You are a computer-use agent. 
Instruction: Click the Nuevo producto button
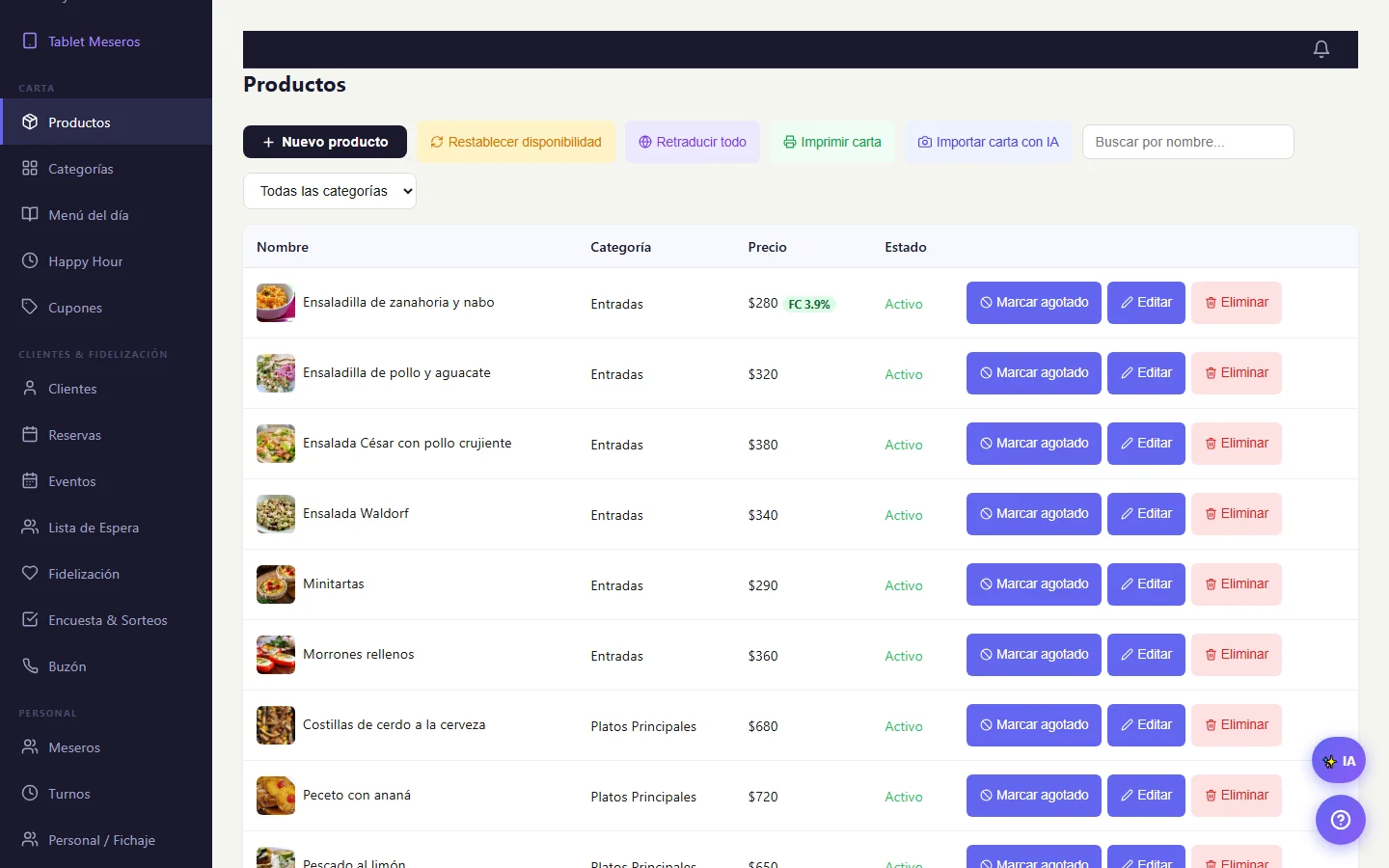[x=325, y=142]
